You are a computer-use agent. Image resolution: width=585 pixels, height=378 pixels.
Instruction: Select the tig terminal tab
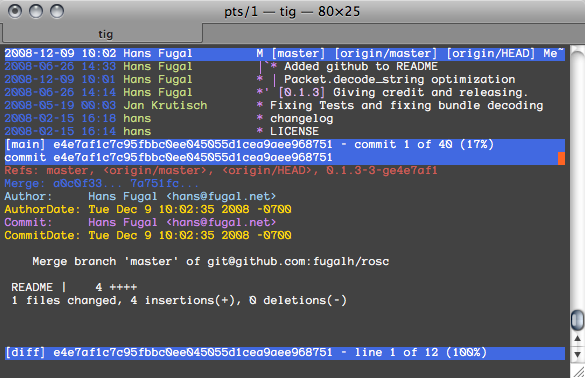coord(103,34)
